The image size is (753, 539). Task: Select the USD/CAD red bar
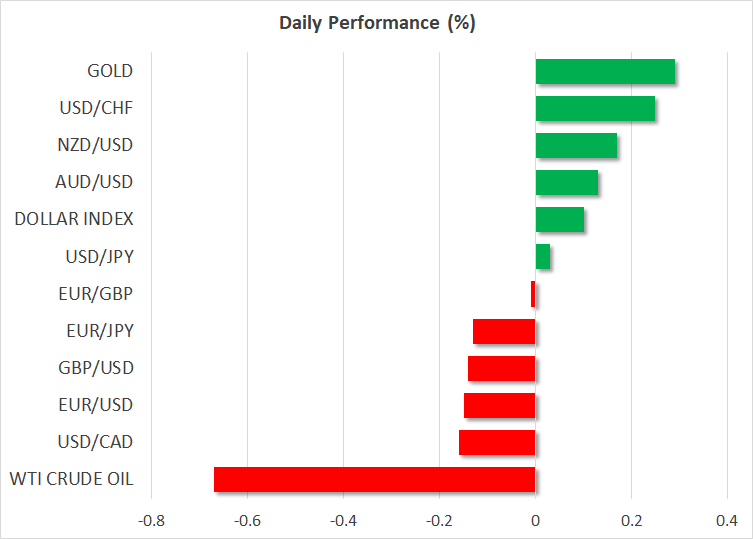pyautogui.click(x=497, y=442)
